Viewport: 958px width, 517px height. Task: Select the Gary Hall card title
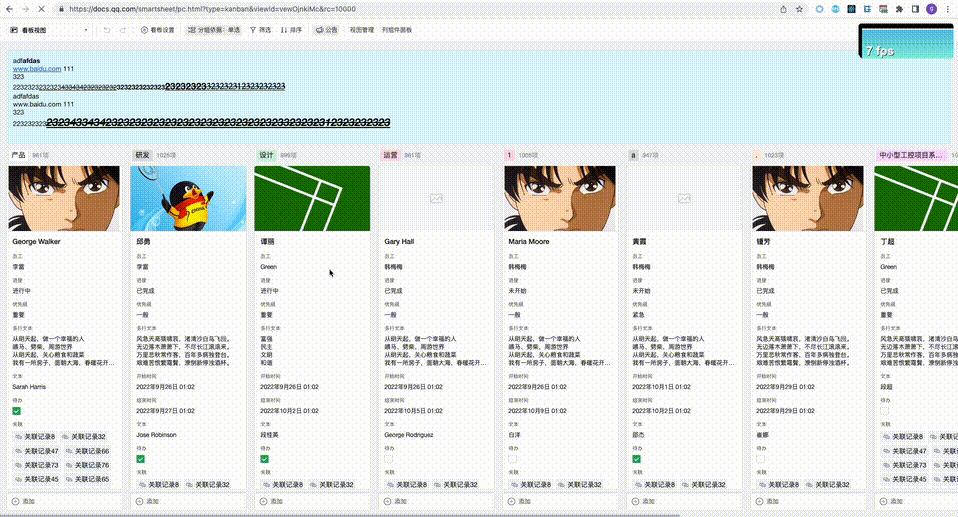(399, 241)
